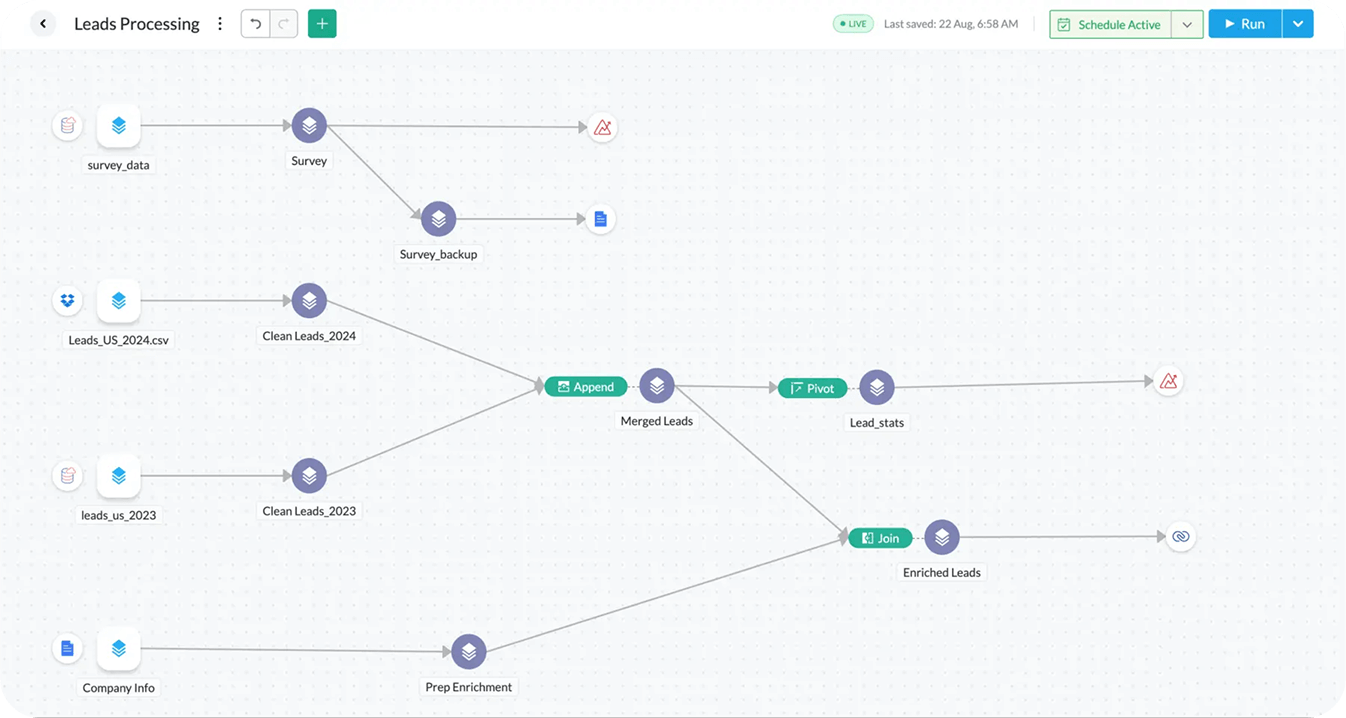Click the green add node button
This screenshot has height=718, width=1346.
(322, 22)
